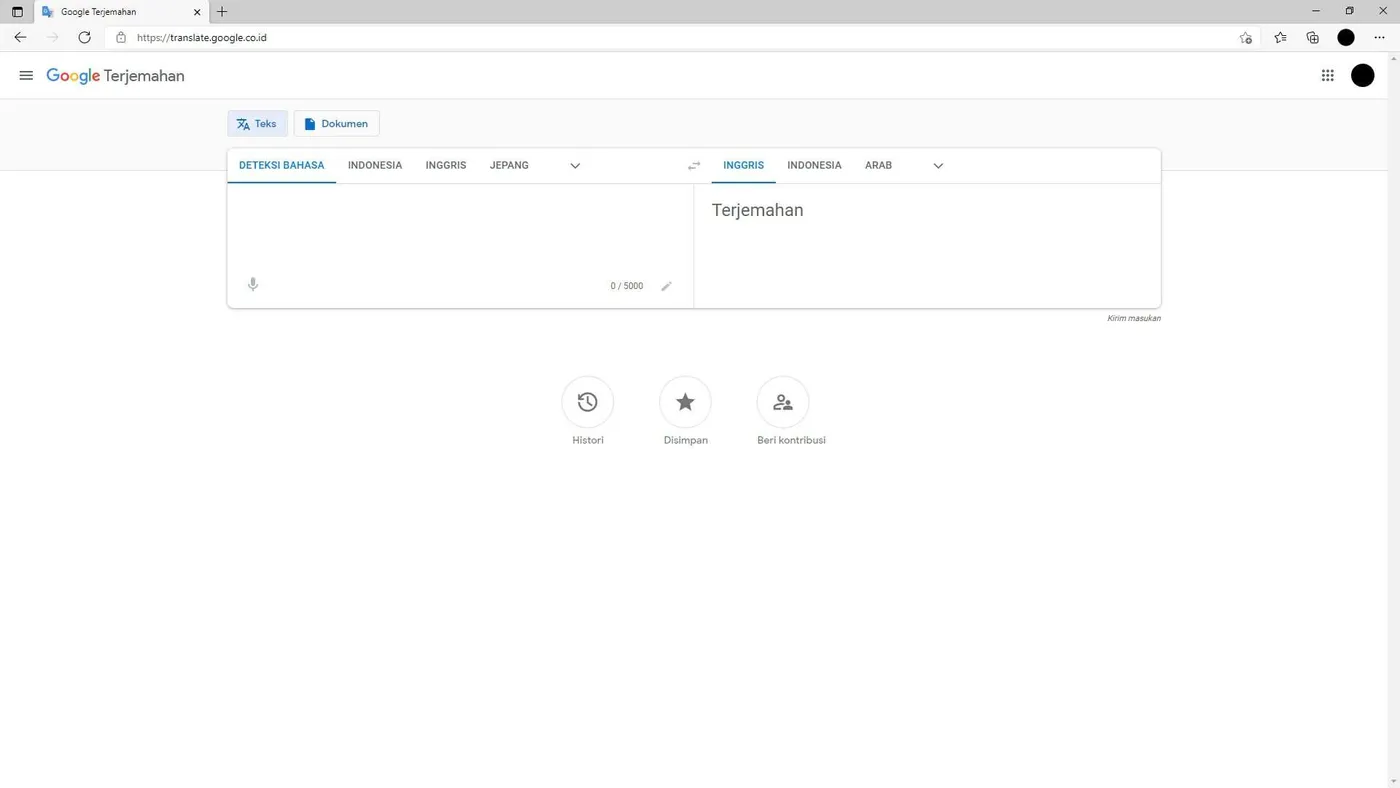The height and width of the screenshot is (788, 1400).
Task: Open Beri kontribusi contribute page
Action: [x=783, y=402]
